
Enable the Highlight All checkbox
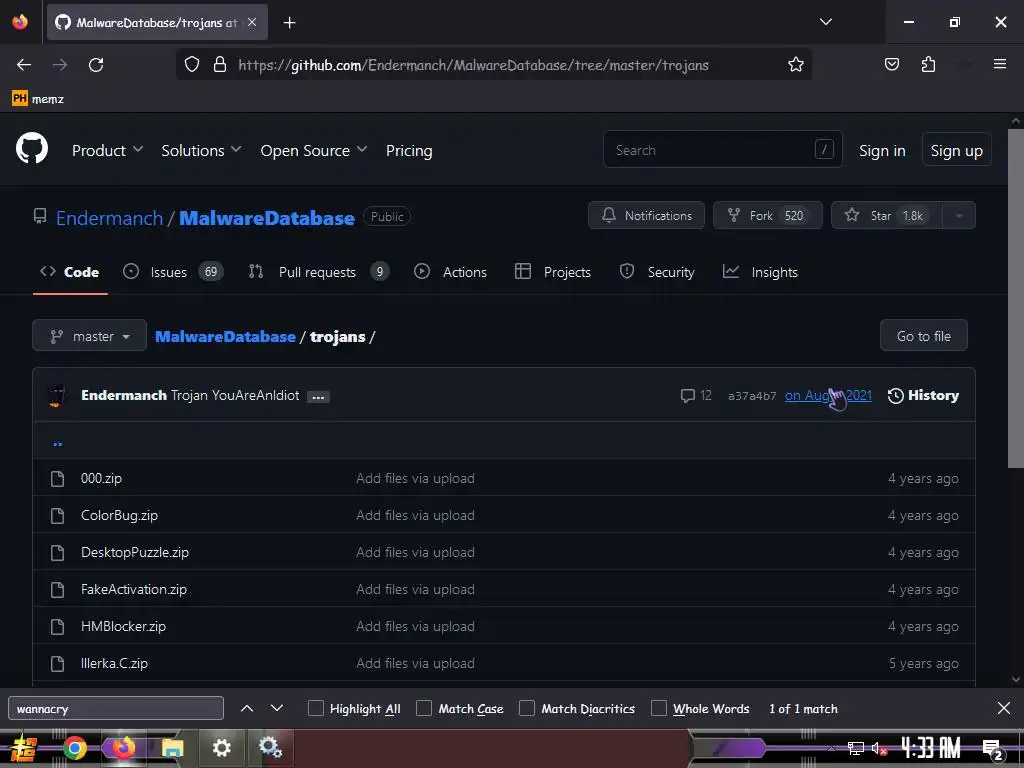(315, 708)
